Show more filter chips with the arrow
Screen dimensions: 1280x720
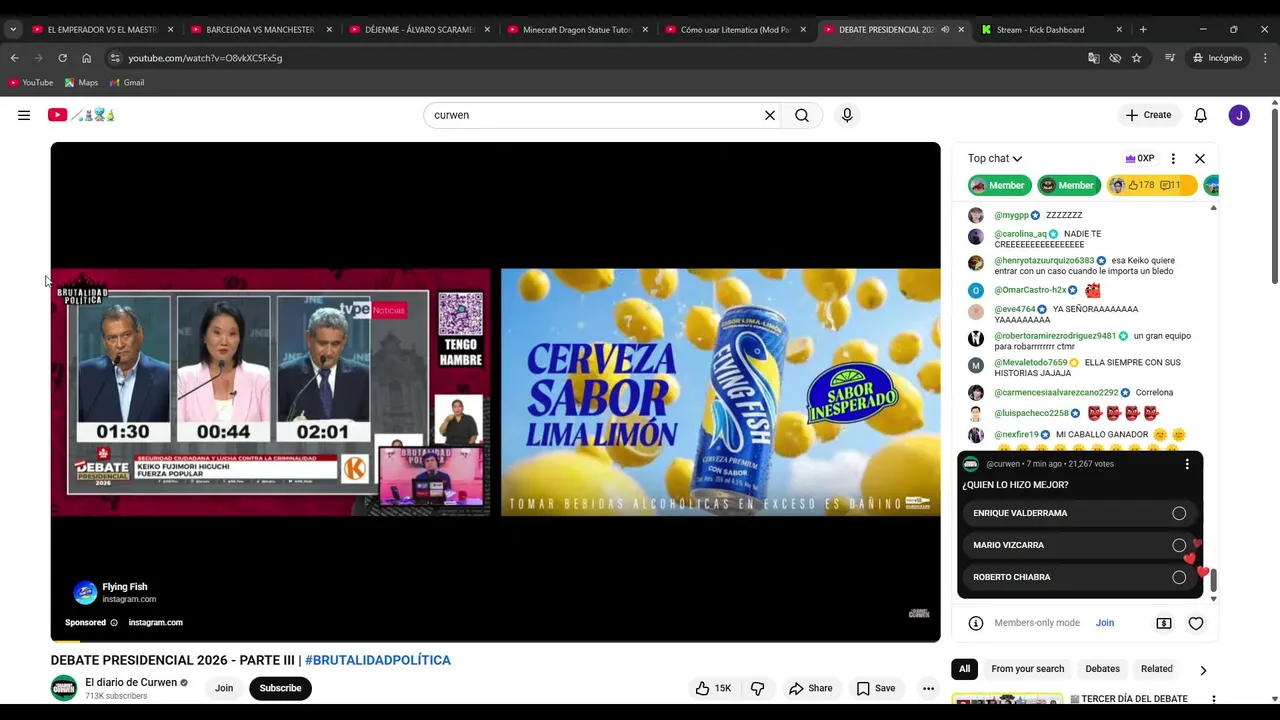(1203, 670)
